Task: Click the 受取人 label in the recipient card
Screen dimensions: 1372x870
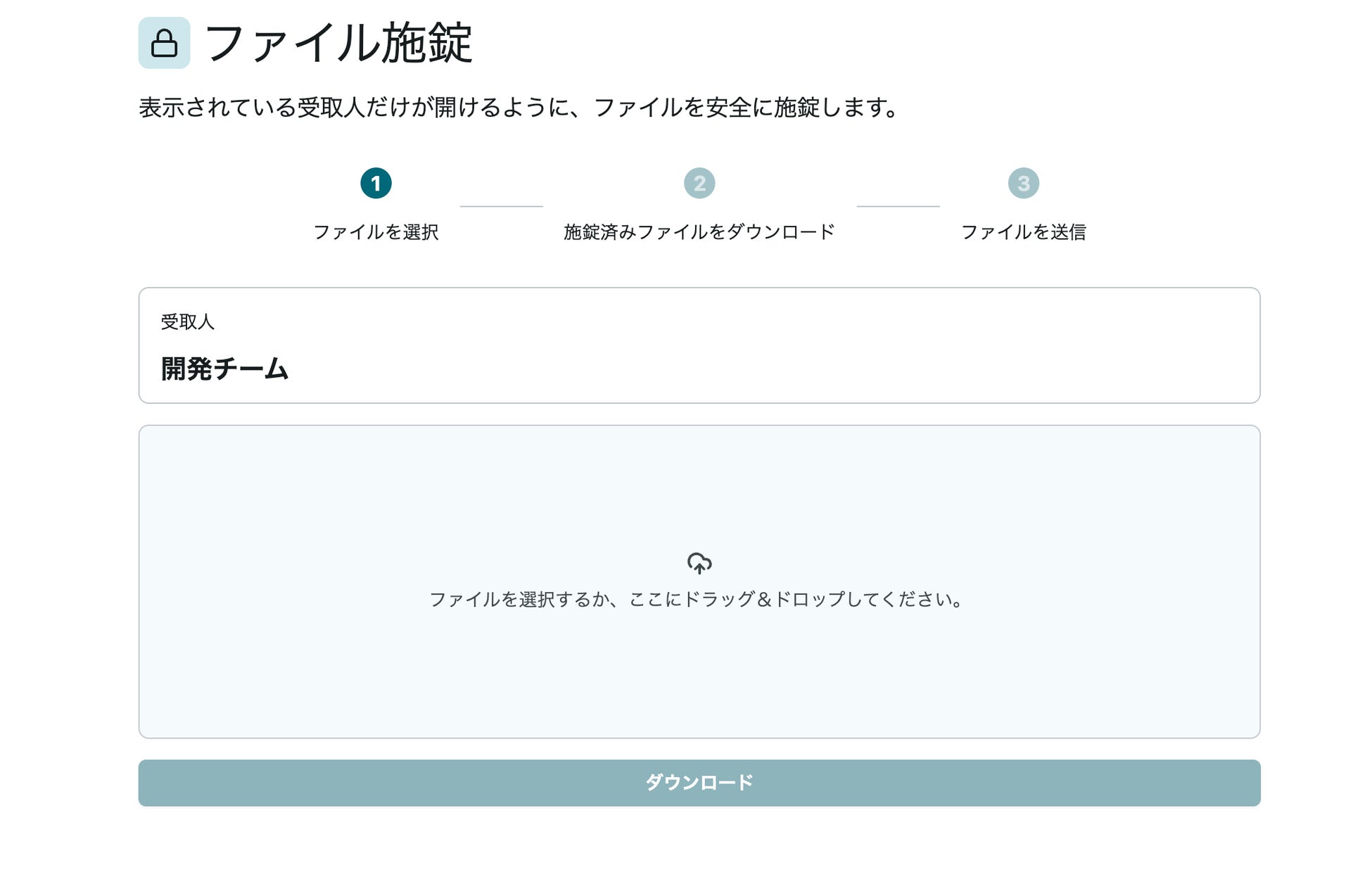Action: coord(187,322)
